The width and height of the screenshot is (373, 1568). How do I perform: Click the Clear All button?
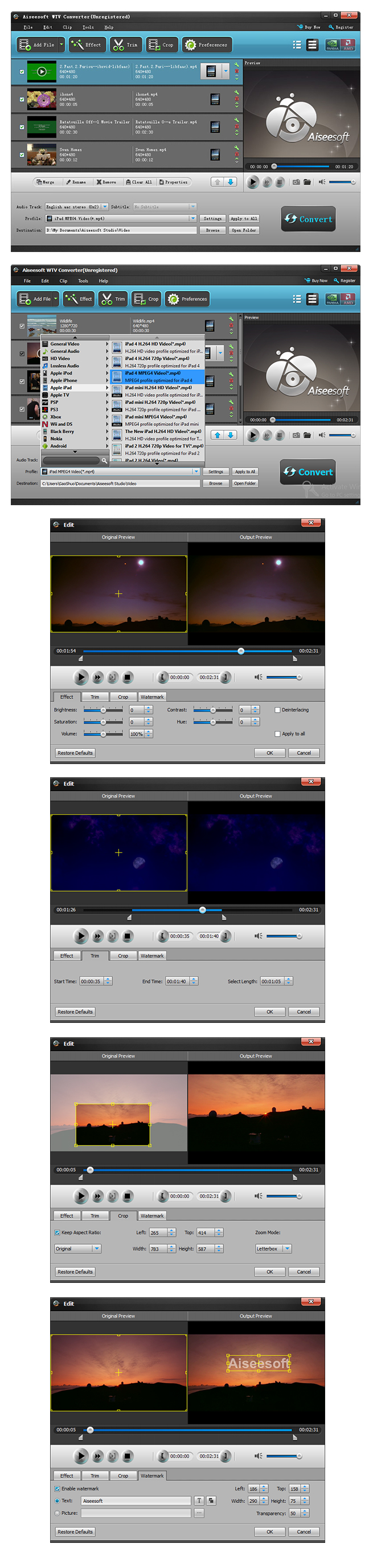pos(139,182)
